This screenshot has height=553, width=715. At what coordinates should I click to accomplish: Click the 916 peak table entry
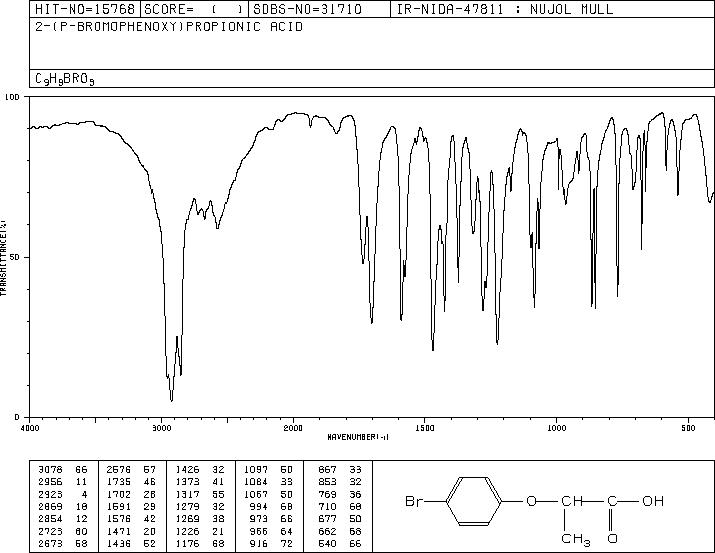pos(259,544)
